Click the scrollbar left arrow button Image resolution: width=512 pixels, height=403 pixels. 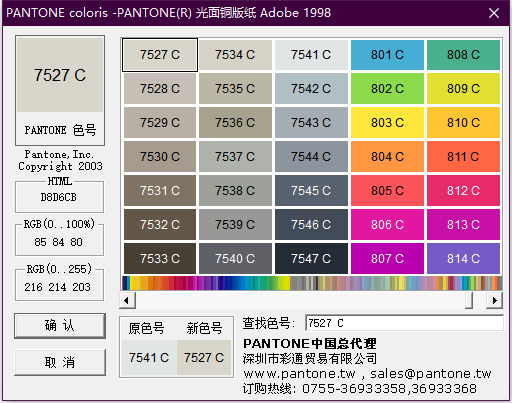tap(127, 300)
